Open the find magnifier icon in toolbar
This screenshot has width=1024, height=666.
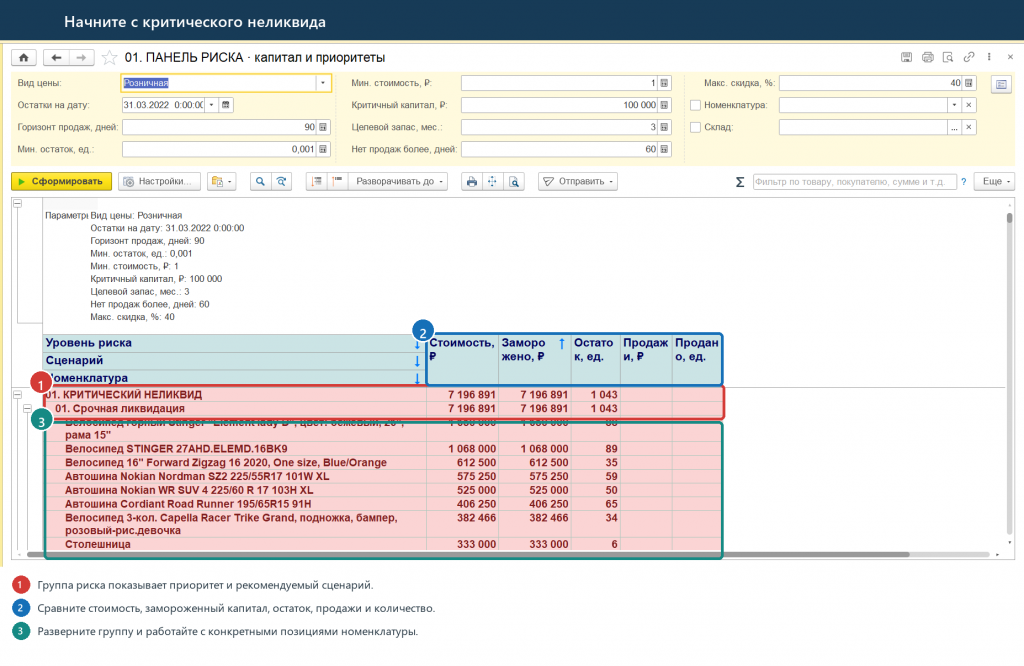(x=261, y=182)
